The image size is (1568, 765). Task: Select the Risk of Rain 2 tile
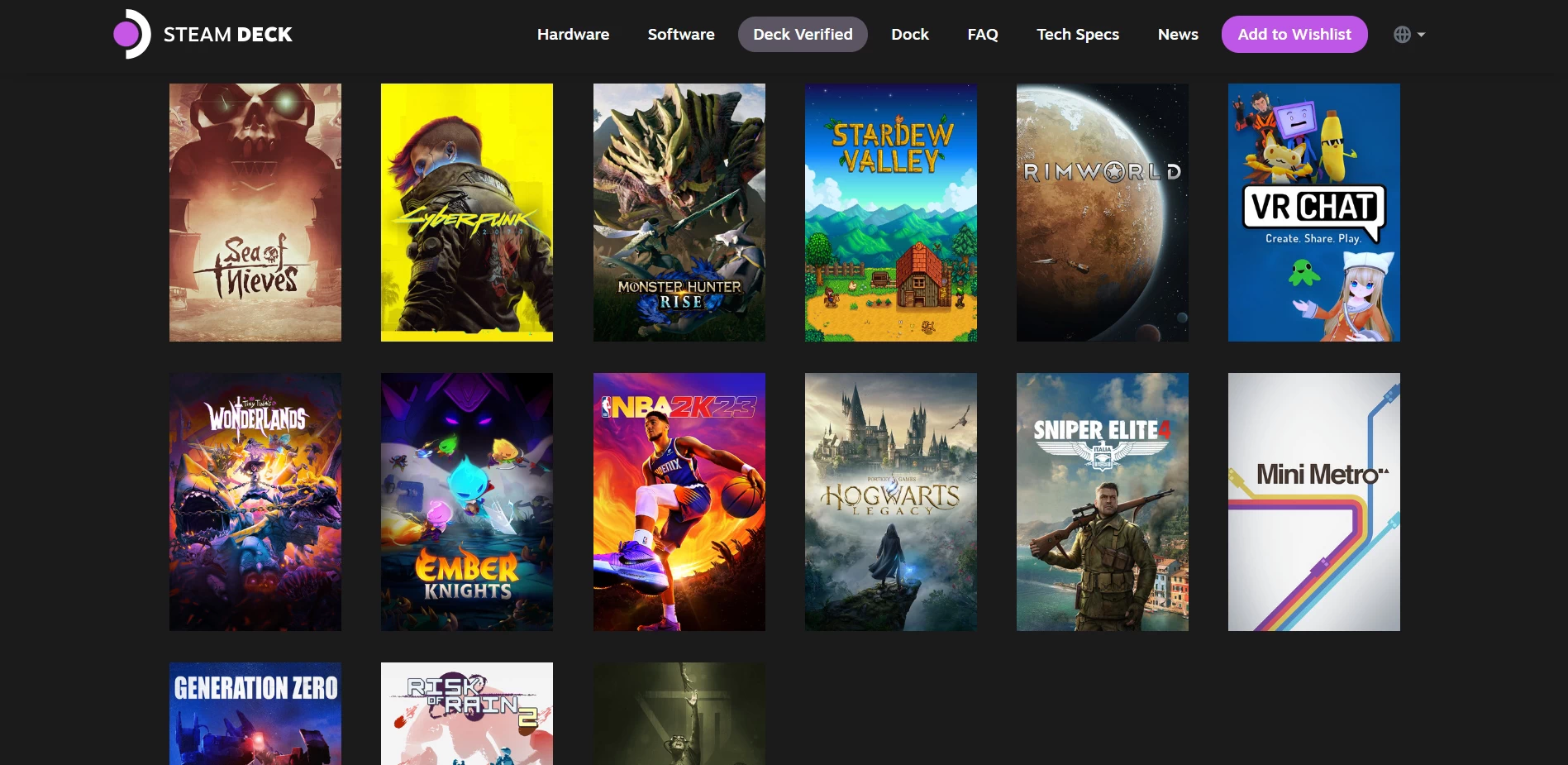[467, 714]
